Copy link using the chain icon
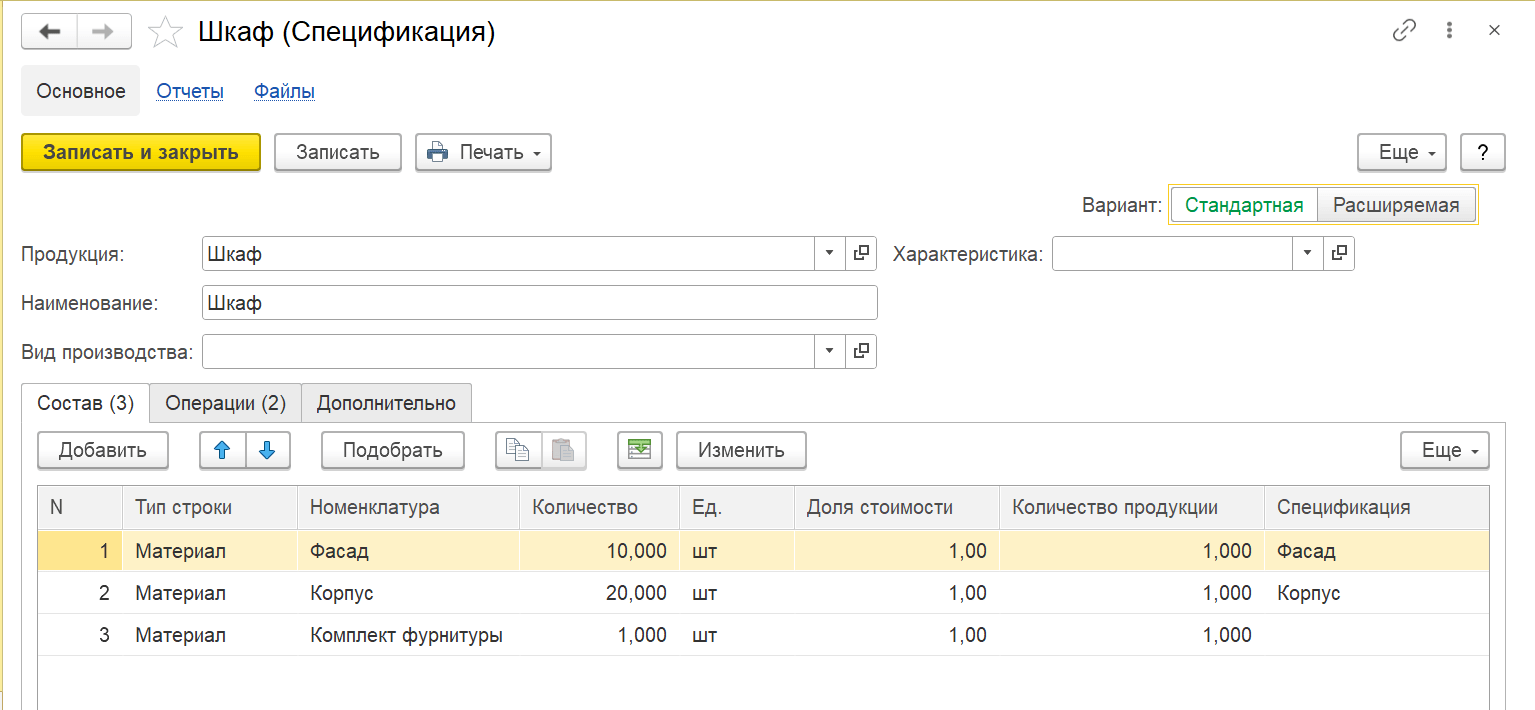The height and width of the screenshot is (710, 1535). point(1404,31)
